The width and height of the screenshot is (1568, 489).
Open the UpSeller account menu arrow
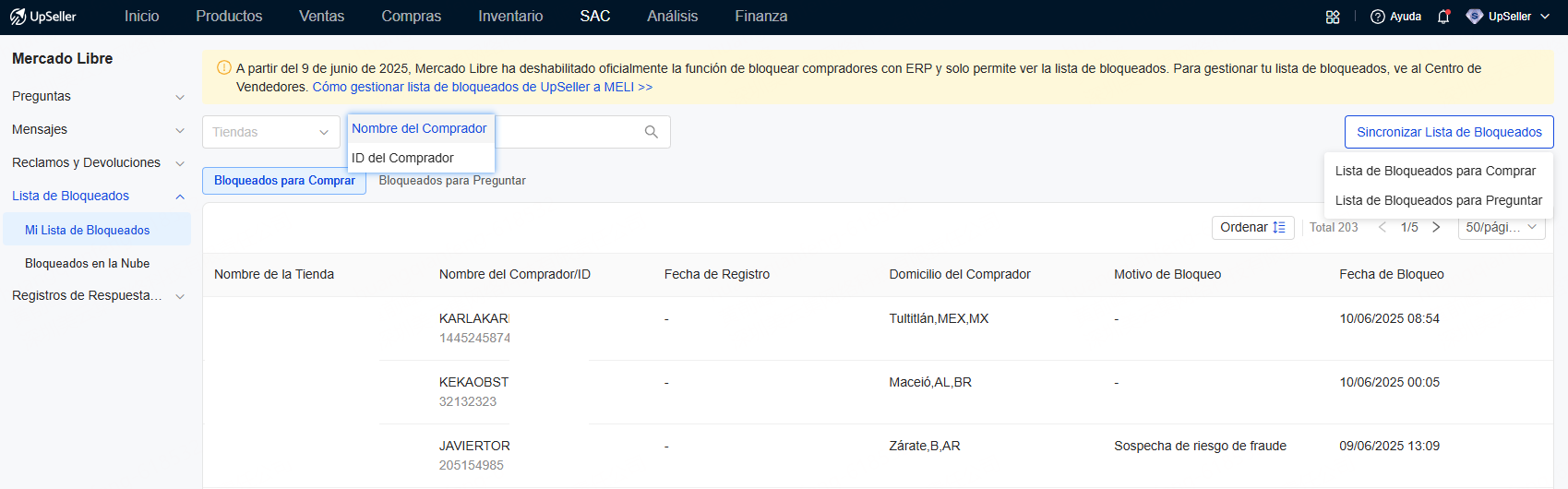coord(1545,17)
